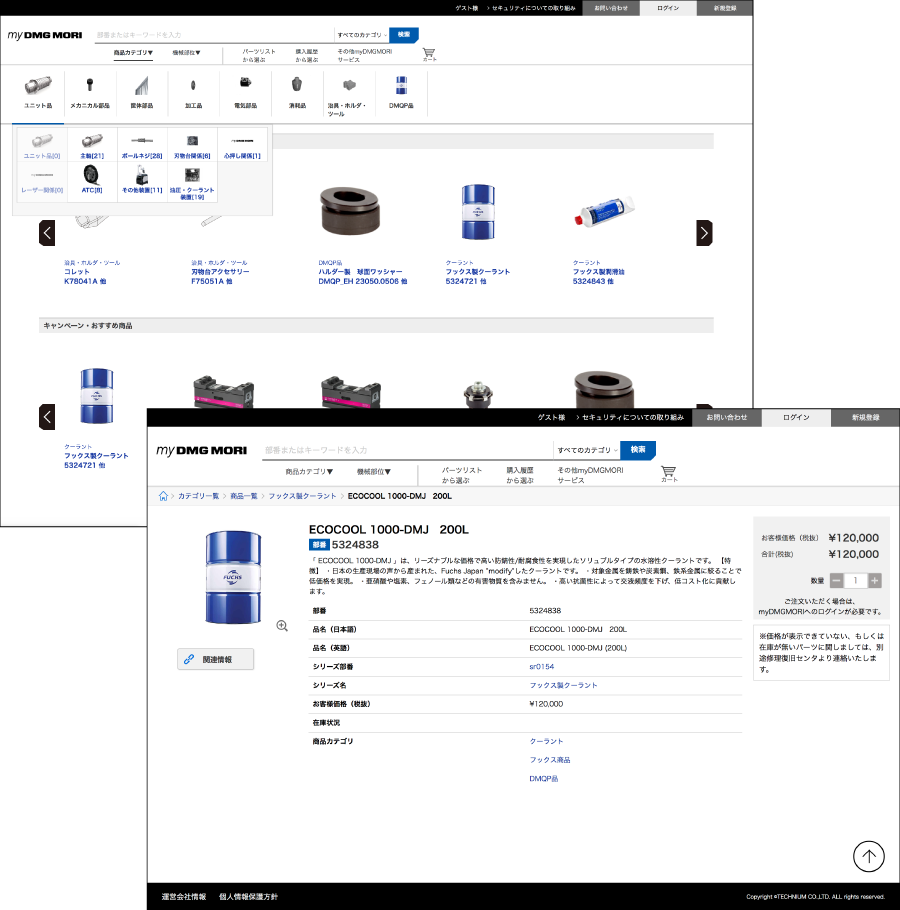Image resolution: width=900 pixels, height=910 pixels.
Task: Select the DMQP品 category icon
Action: (x=400, y=90)
